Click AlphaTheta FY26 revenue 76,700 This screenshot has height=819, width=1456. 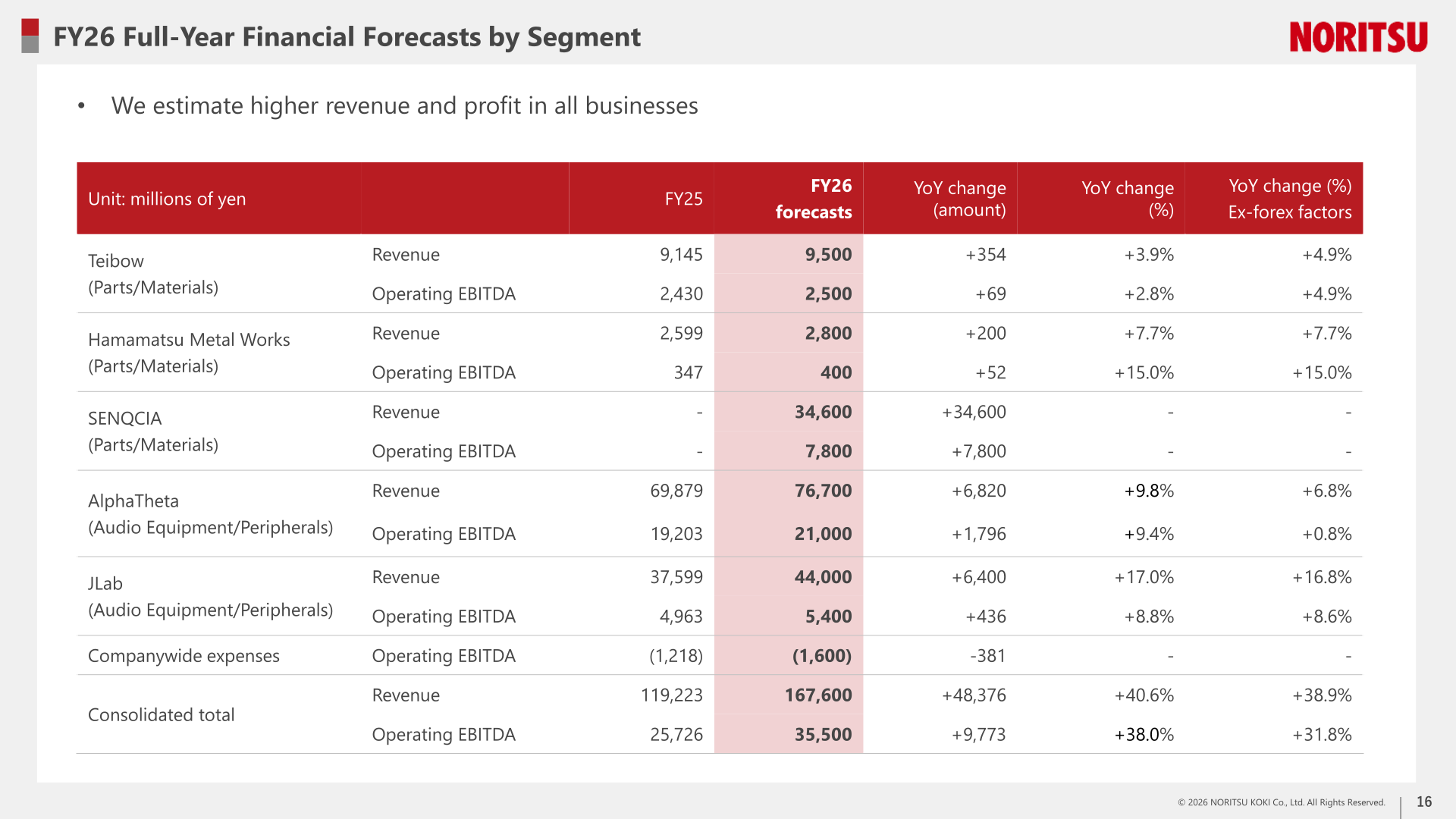[x=823, y=491]
